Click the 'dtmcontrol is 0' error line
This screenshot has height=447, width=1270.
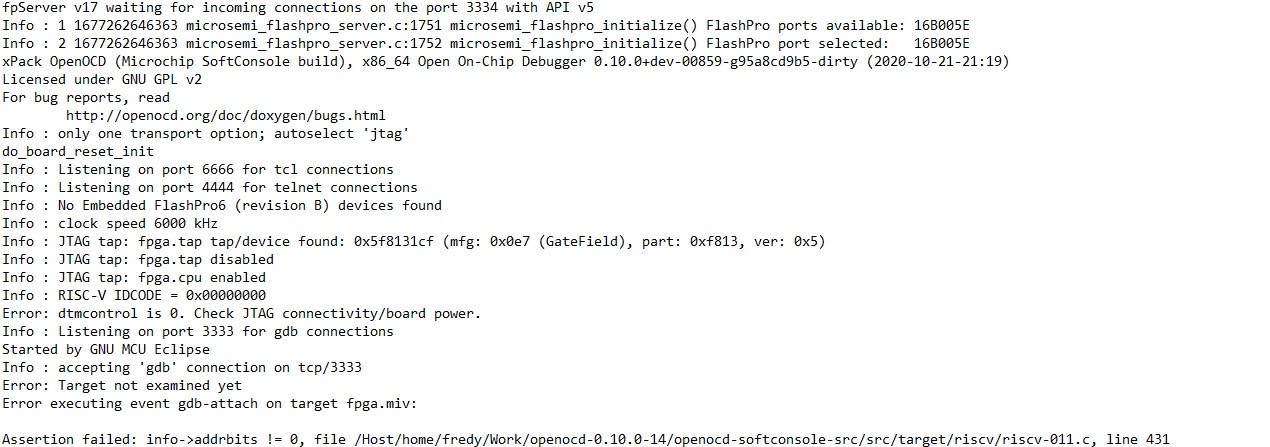click(242, 314)
